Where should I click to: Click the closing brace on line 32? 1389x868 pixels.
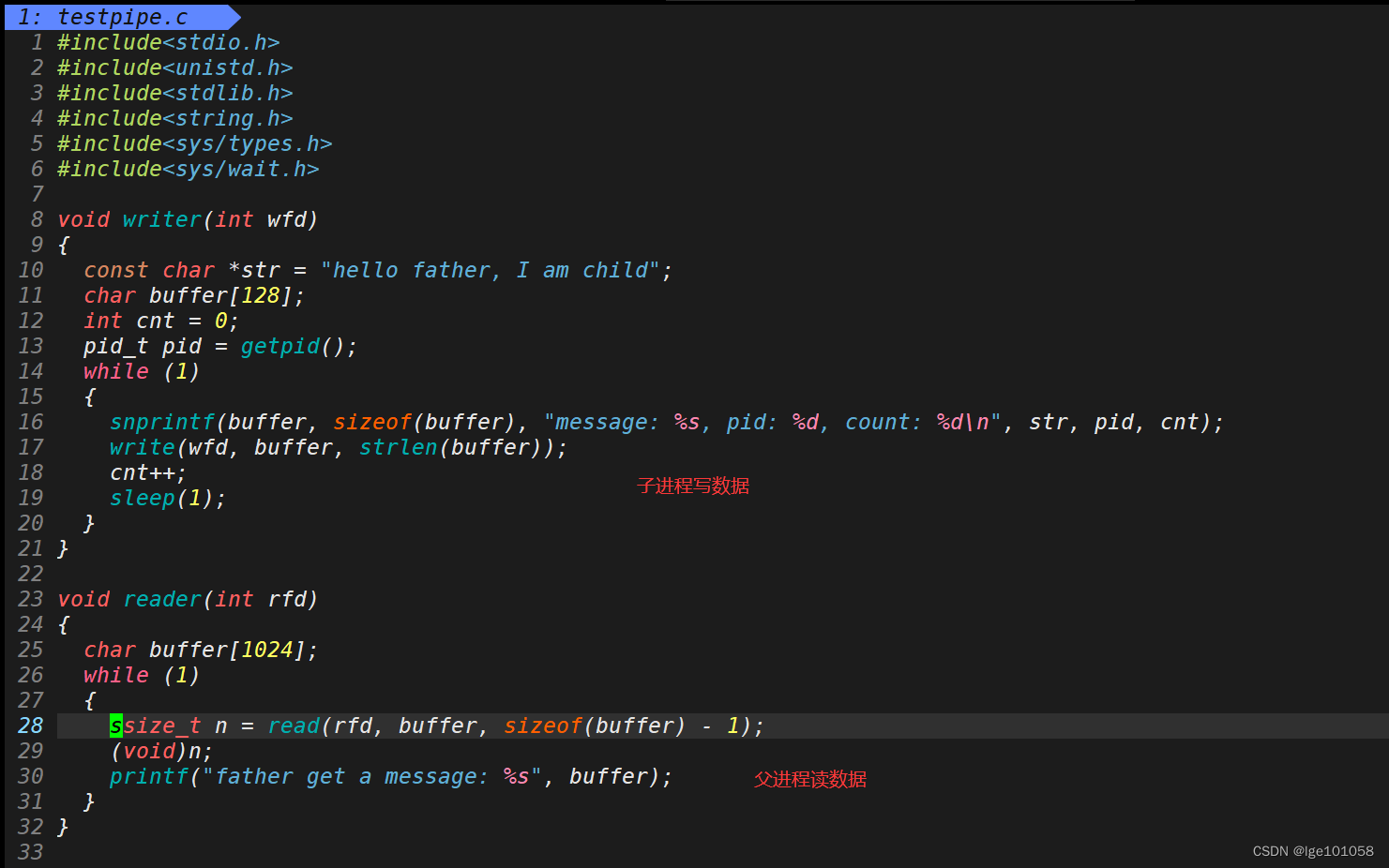point(63,828)
